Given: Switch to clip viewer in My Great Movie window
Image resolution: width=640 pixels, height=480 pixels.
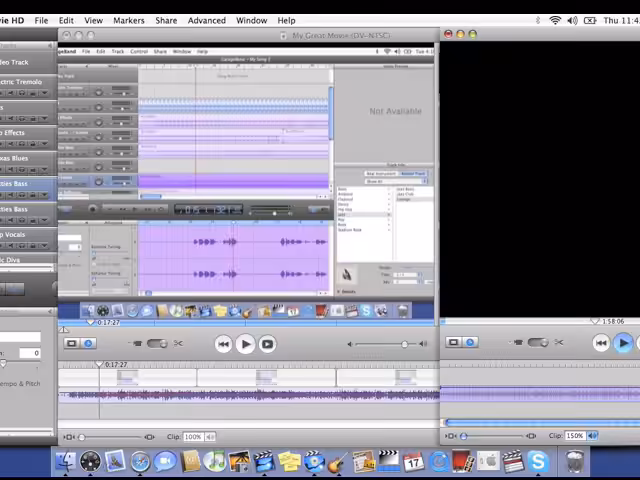Looking at the screenshot, I should (x=72, y=343).
